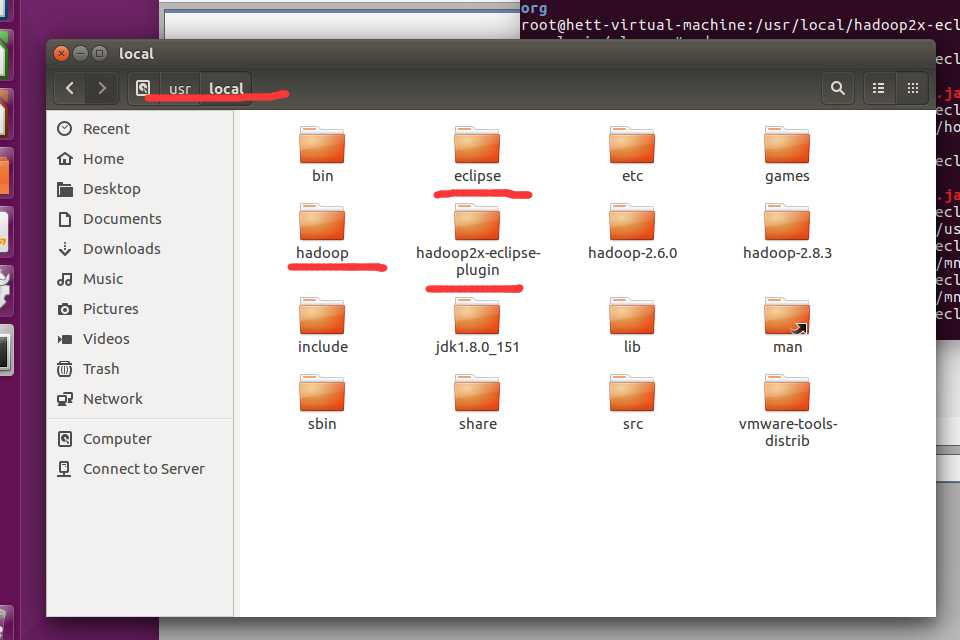960x640 pixels.
Task: Select the jdk1.8.0_151 folder icon
Action: 477,317
